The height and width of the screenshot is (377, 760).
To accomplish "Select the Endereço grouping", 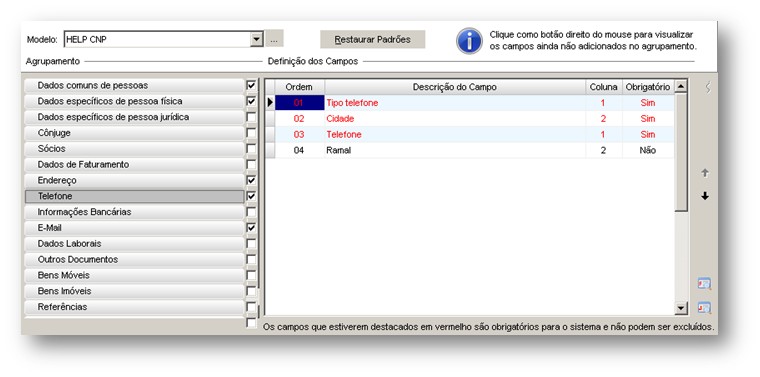I will 134,180.
